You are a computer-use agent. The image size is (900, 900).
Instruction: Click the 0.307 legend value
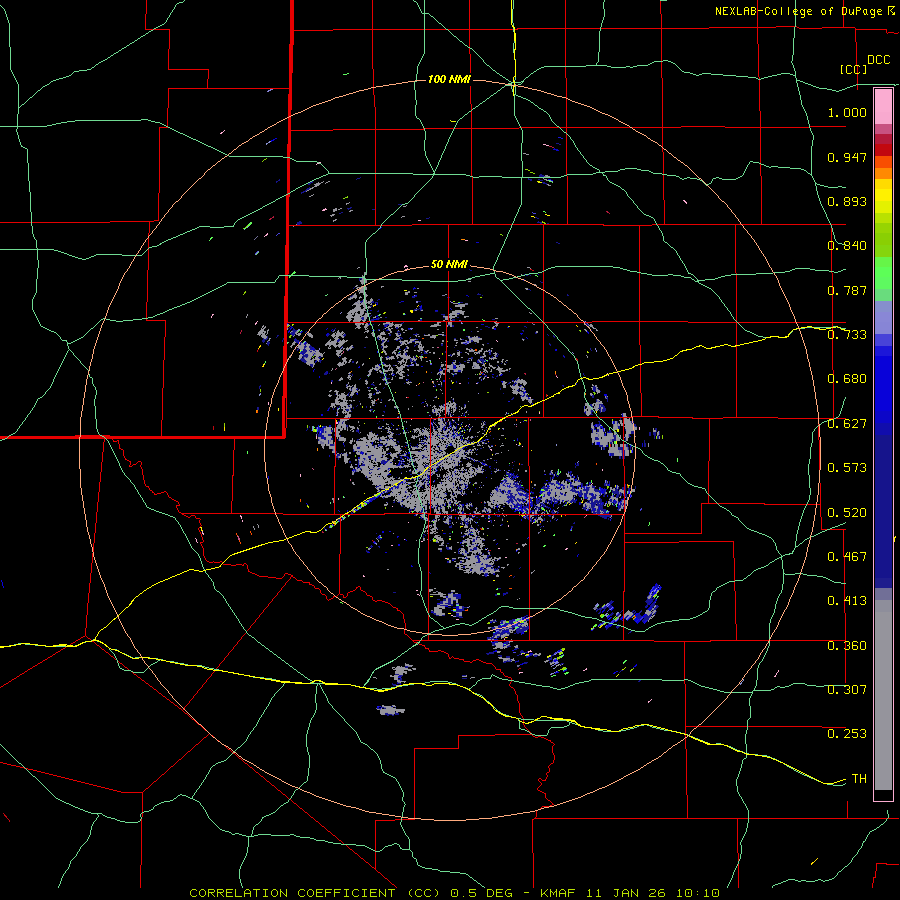click(847, 690)
